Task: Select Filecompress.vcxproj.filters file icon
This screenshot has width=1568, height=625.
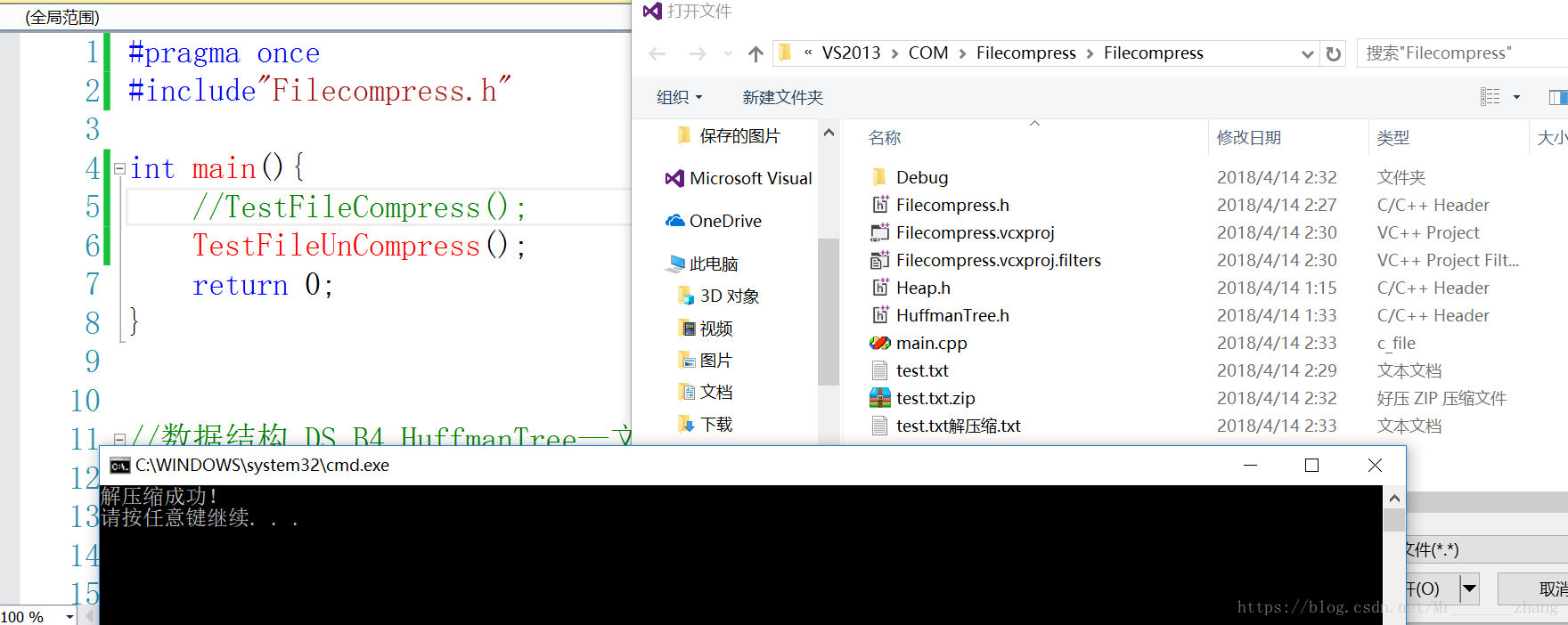Action: pyautogui.click(x=880, y=260)
